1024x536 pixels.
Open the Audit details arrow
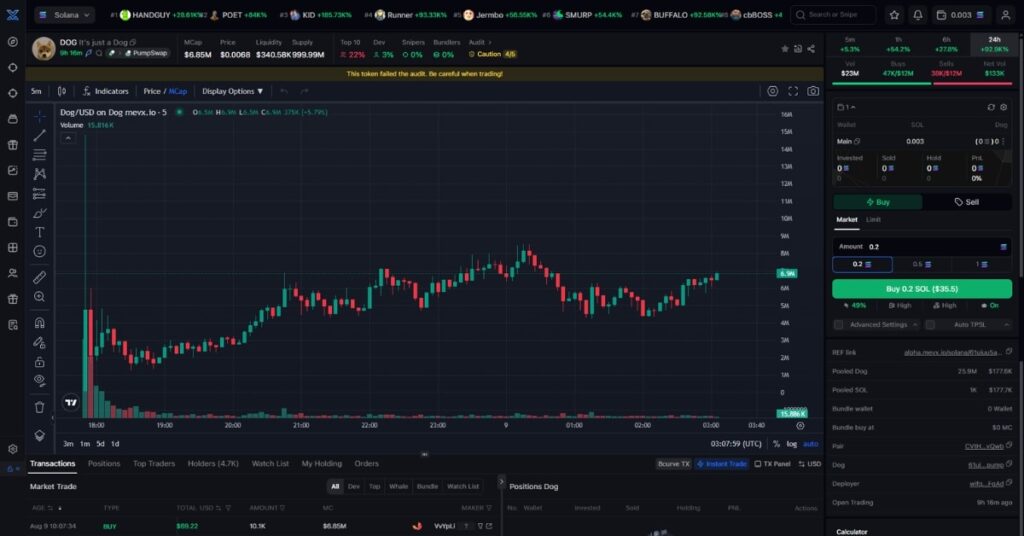[490, 42]
